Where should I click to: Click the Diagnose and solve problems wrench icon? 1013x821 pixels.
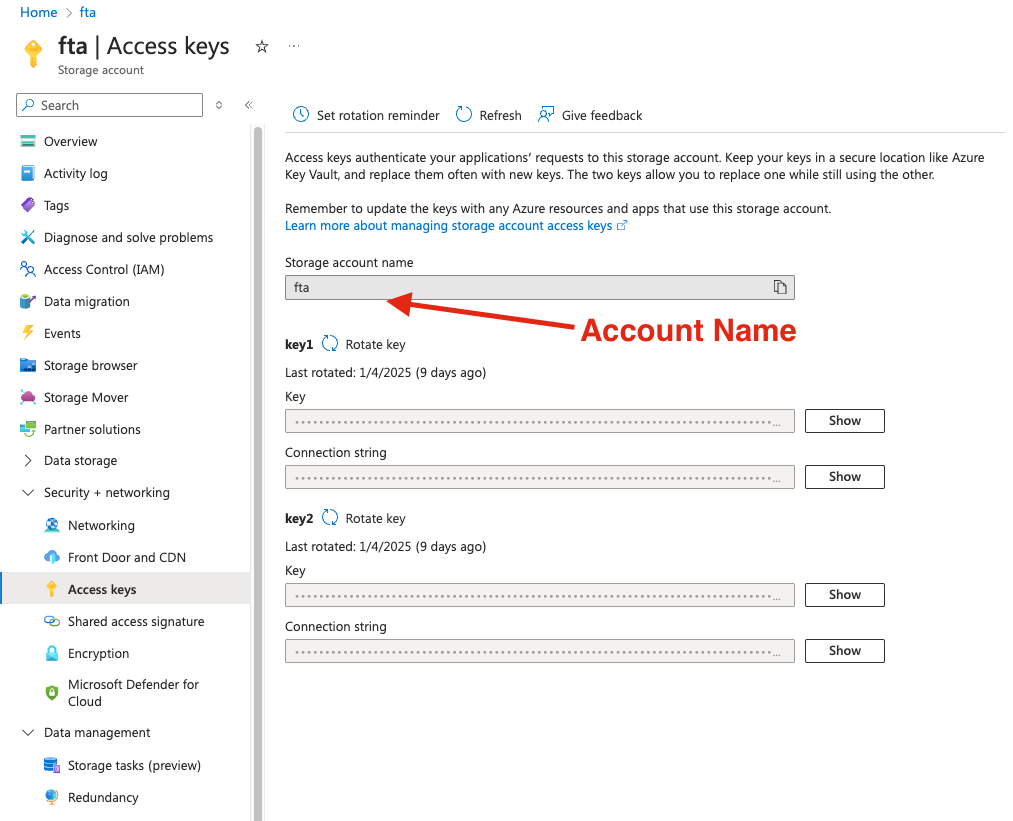(28, 237)
